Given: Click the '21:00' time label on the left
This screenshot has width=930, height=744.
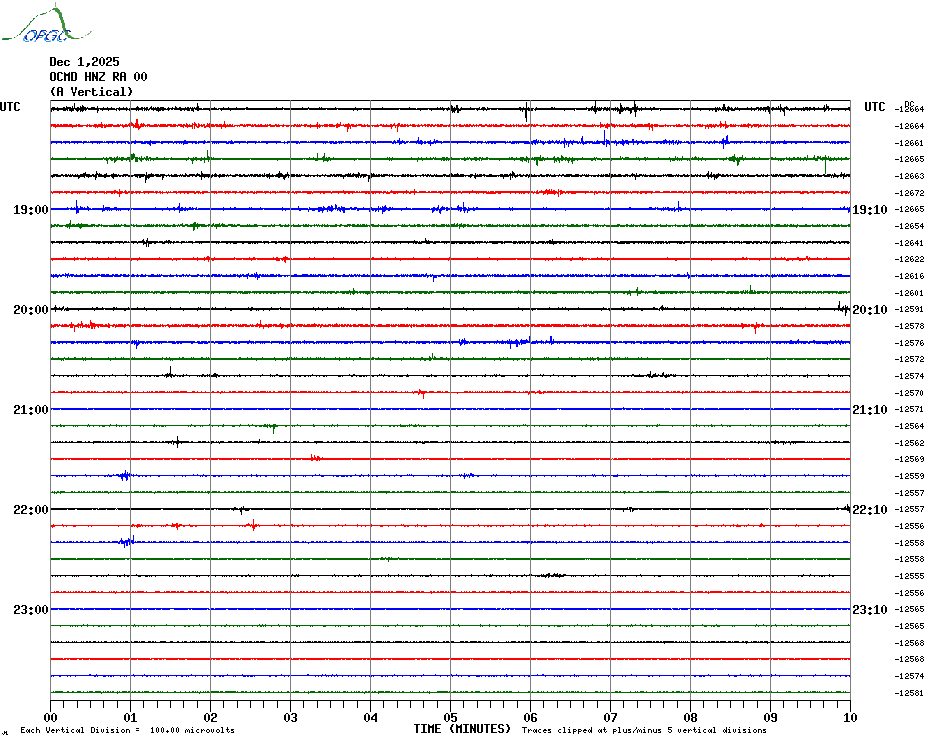Looking at the screenshot, I should click(x=31, y=409).
